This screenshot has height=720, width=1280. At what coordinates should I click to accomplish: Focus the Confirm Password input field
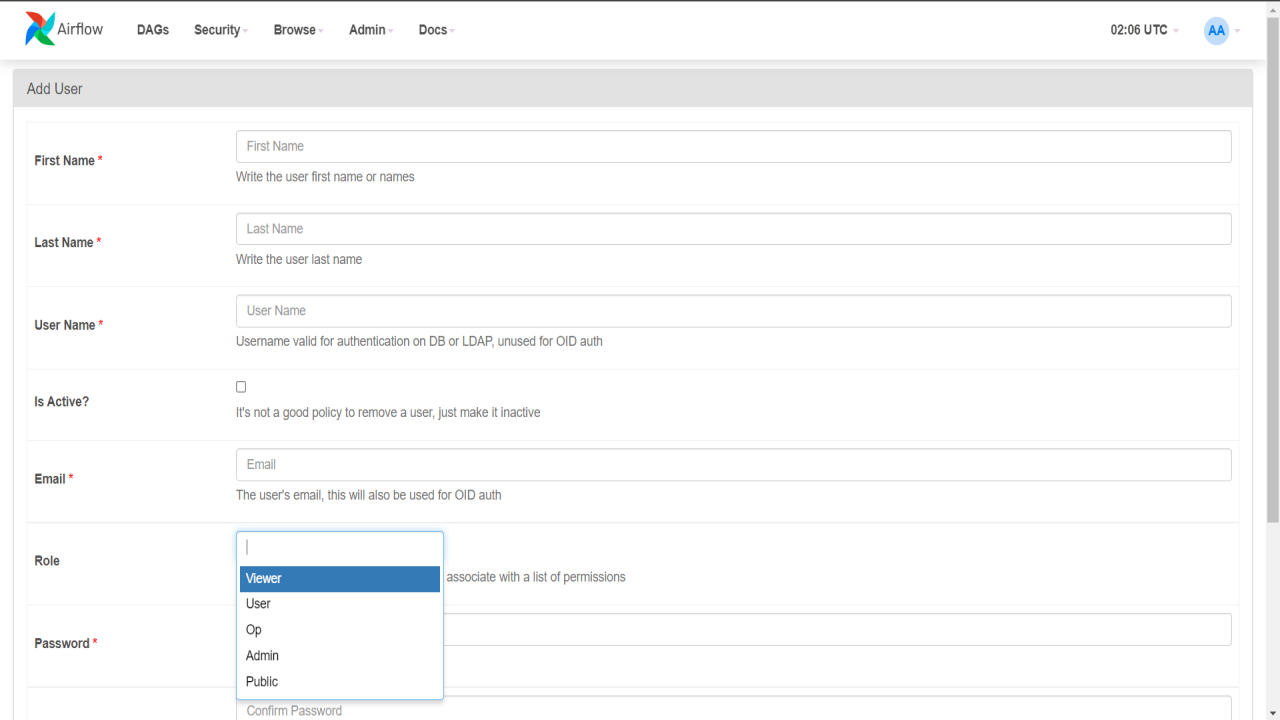pos(733,708)
